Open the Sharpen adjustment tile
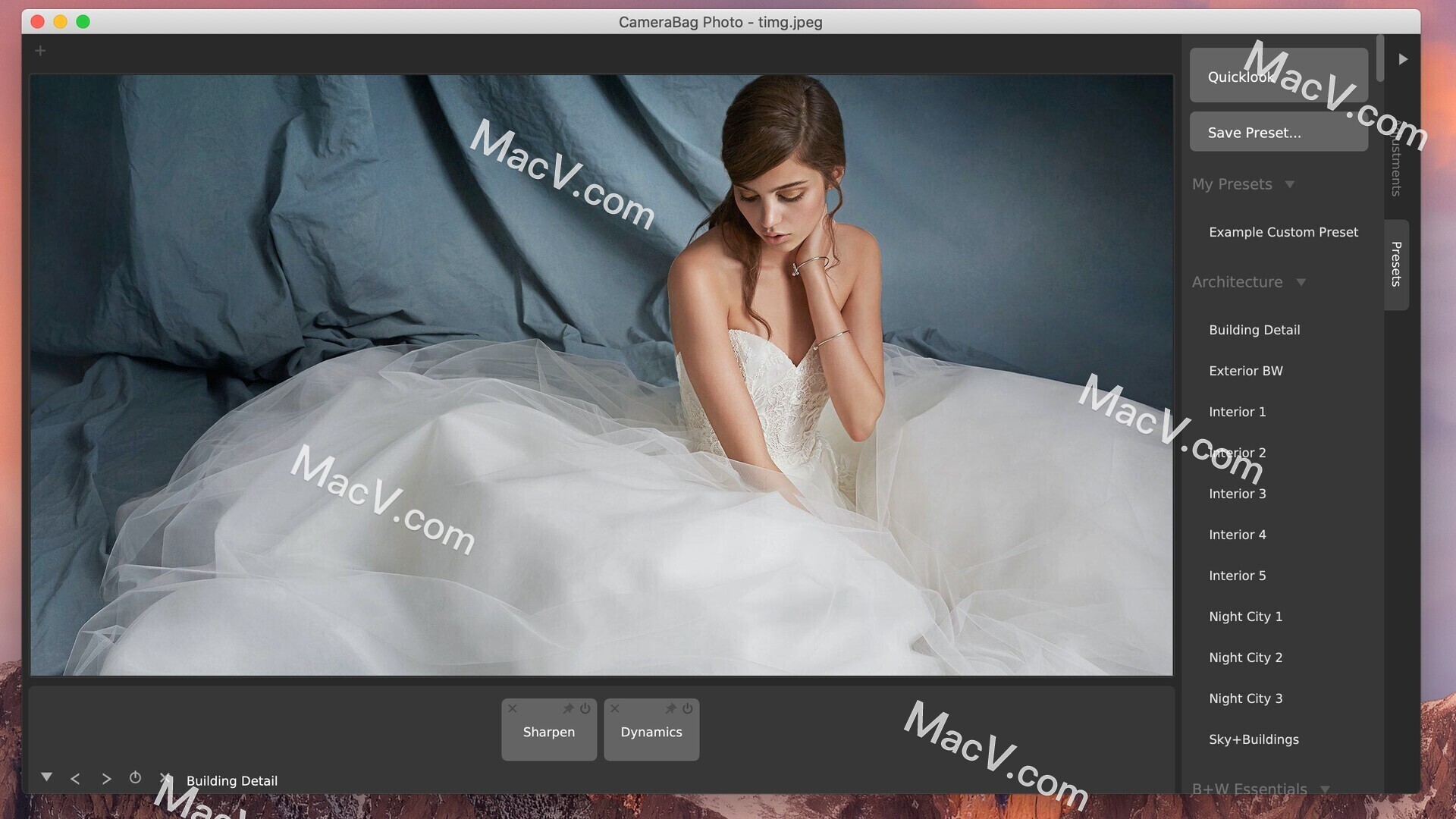The width and height of the screenshot is (1456, 819). [548, 733]
